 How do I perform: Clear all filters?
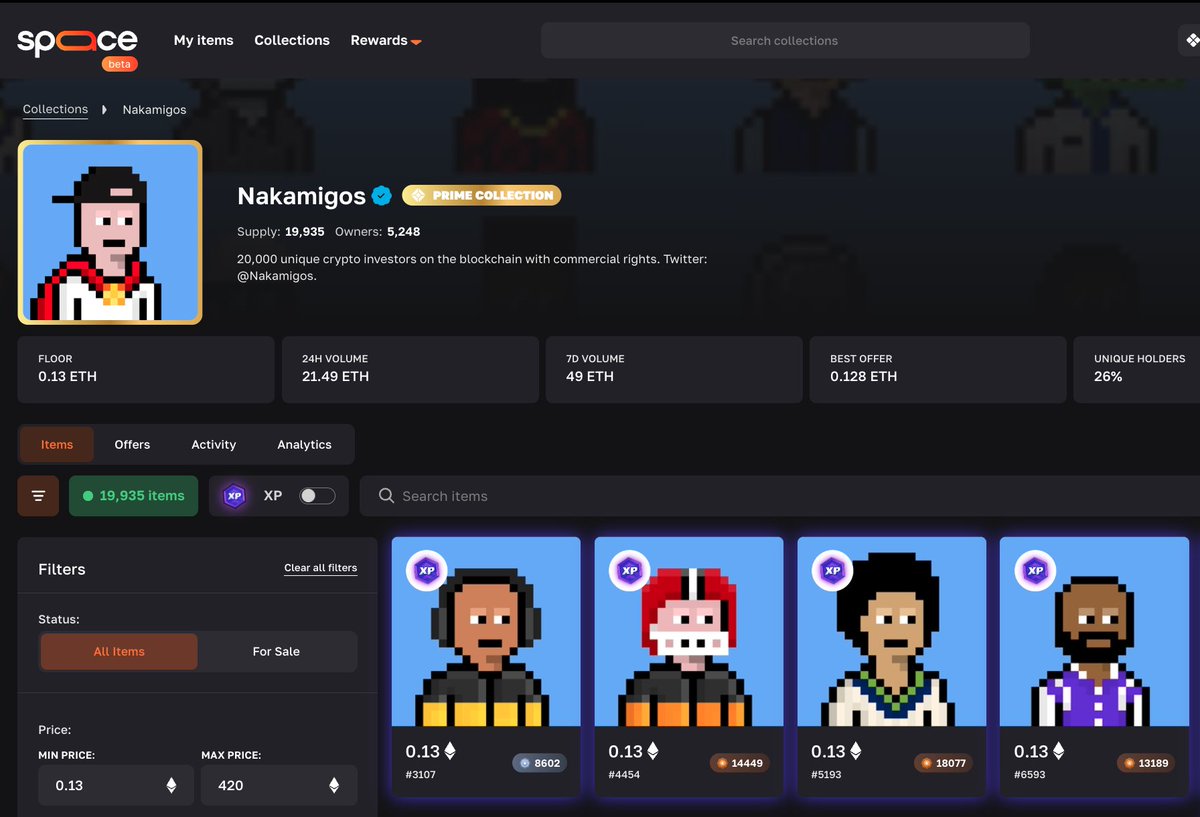(x=321, y=568)
